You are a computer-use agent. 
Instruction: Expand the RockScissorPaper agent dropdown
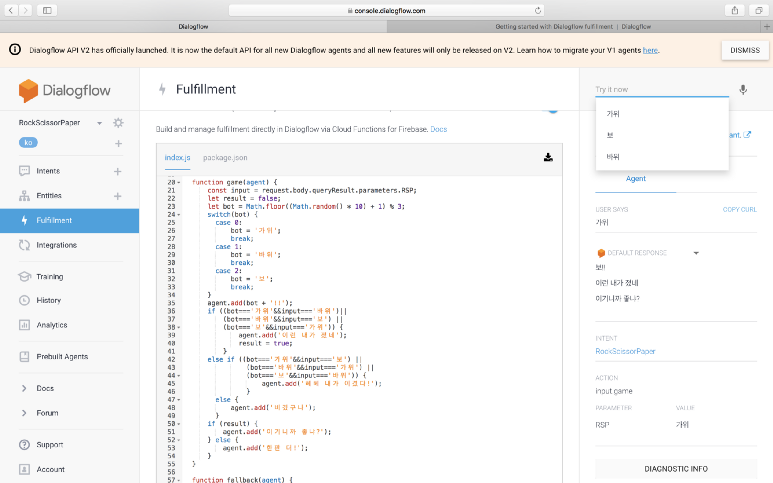[100, 123]
